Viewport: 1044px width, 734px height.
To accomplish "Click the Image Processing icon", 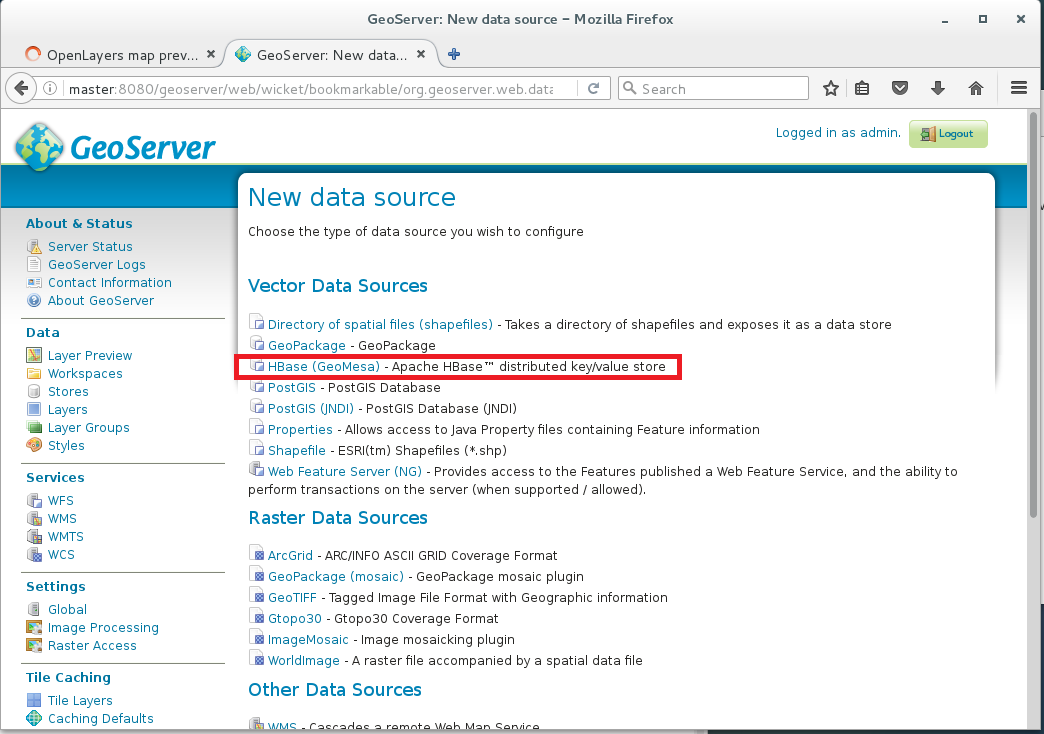I will point(34,627).
